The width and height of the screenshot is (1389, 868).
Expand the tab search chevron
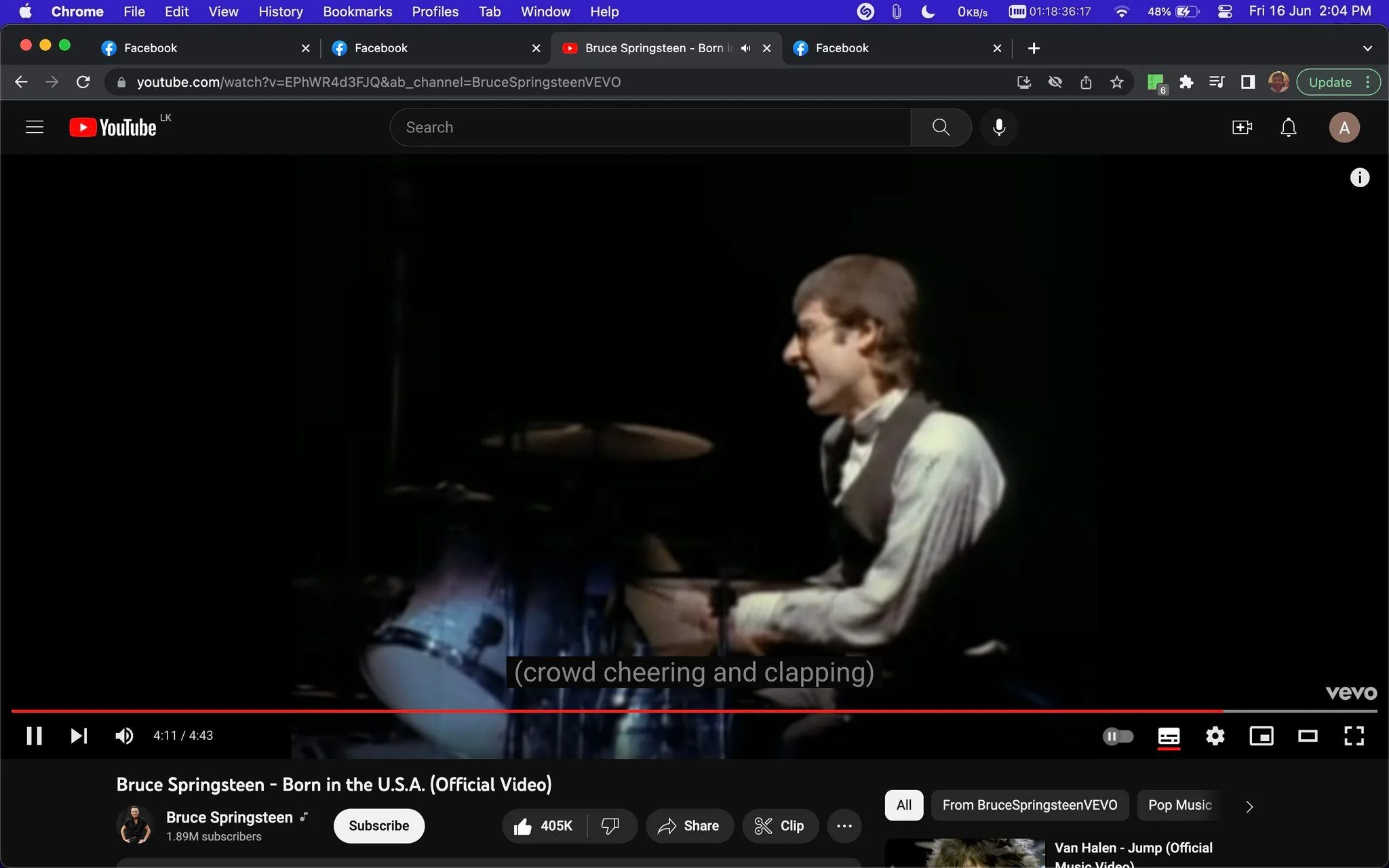click(1367, 48)
